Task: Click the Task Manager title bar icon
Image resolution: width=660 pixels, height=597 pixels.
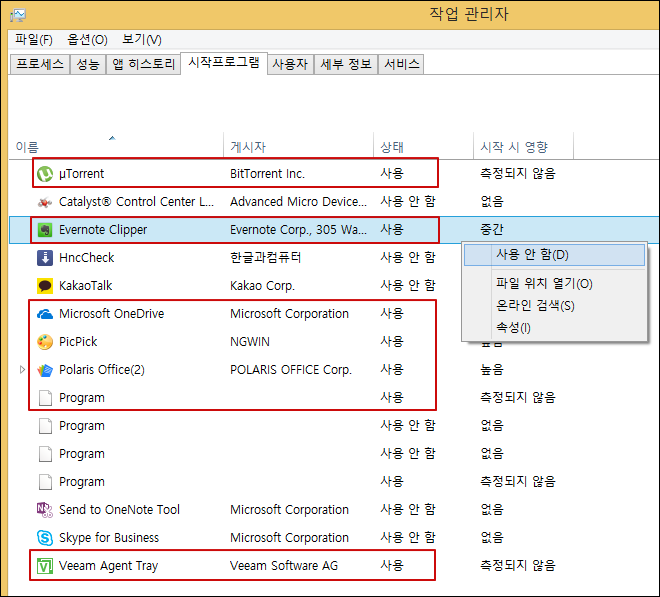Action: pos(18,15)
